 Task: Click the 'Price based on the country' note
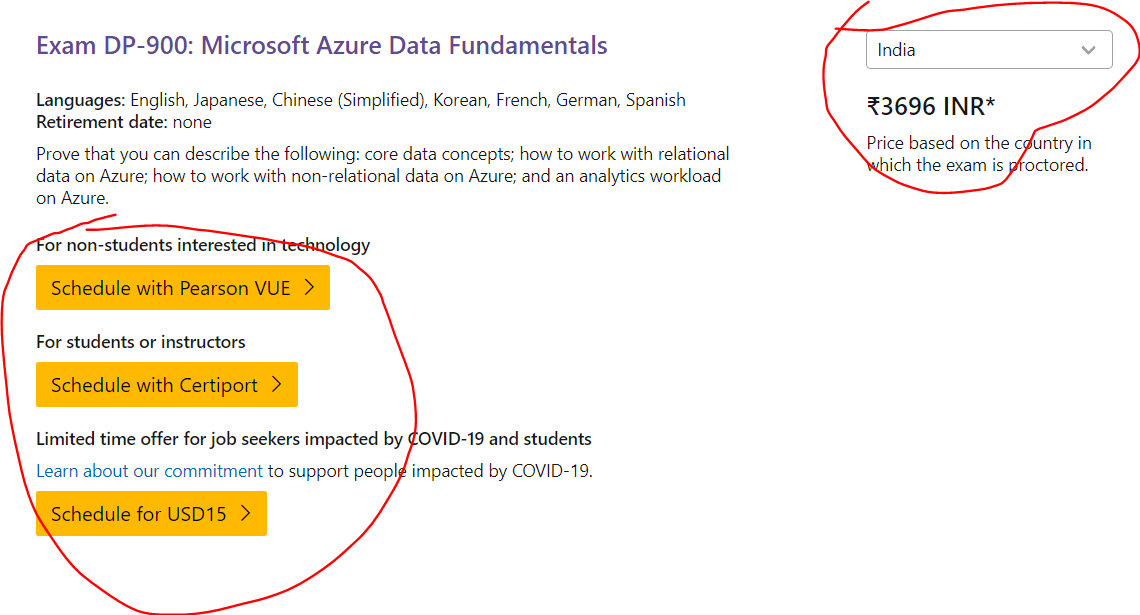click(979, 154)
